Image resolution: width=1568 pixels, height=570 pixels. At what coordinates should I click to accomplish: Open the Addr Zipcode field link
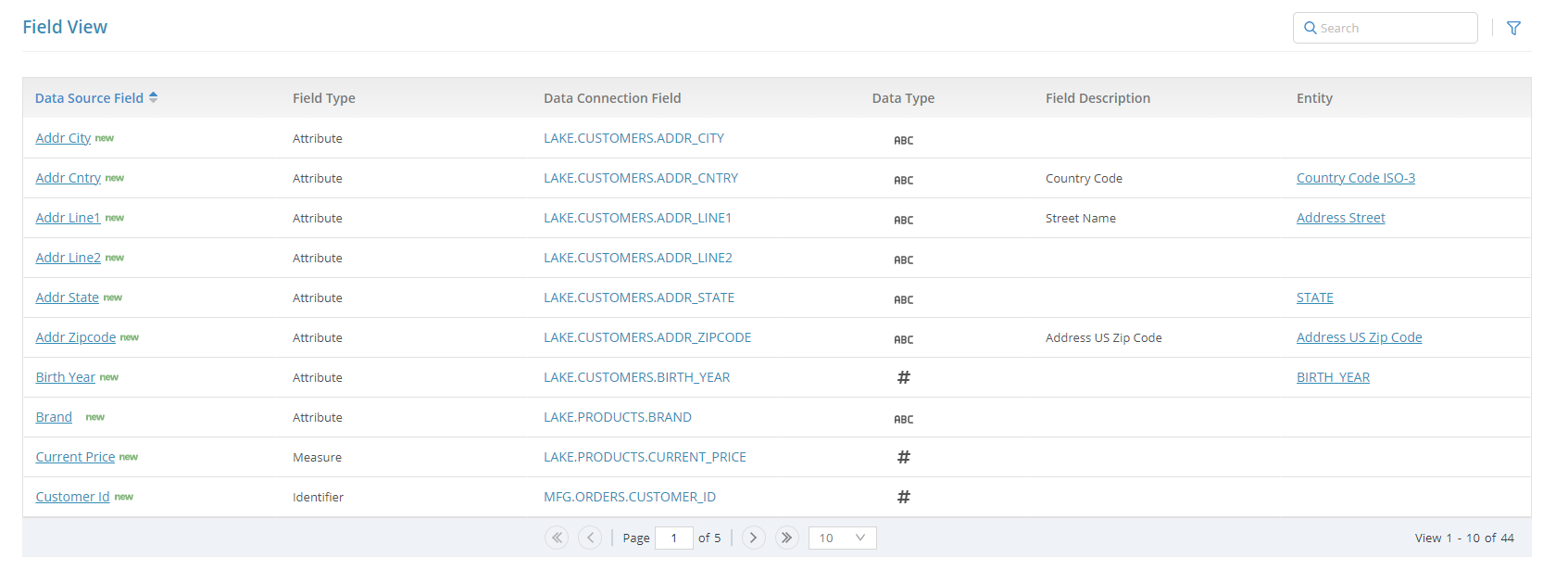[76, 337]
